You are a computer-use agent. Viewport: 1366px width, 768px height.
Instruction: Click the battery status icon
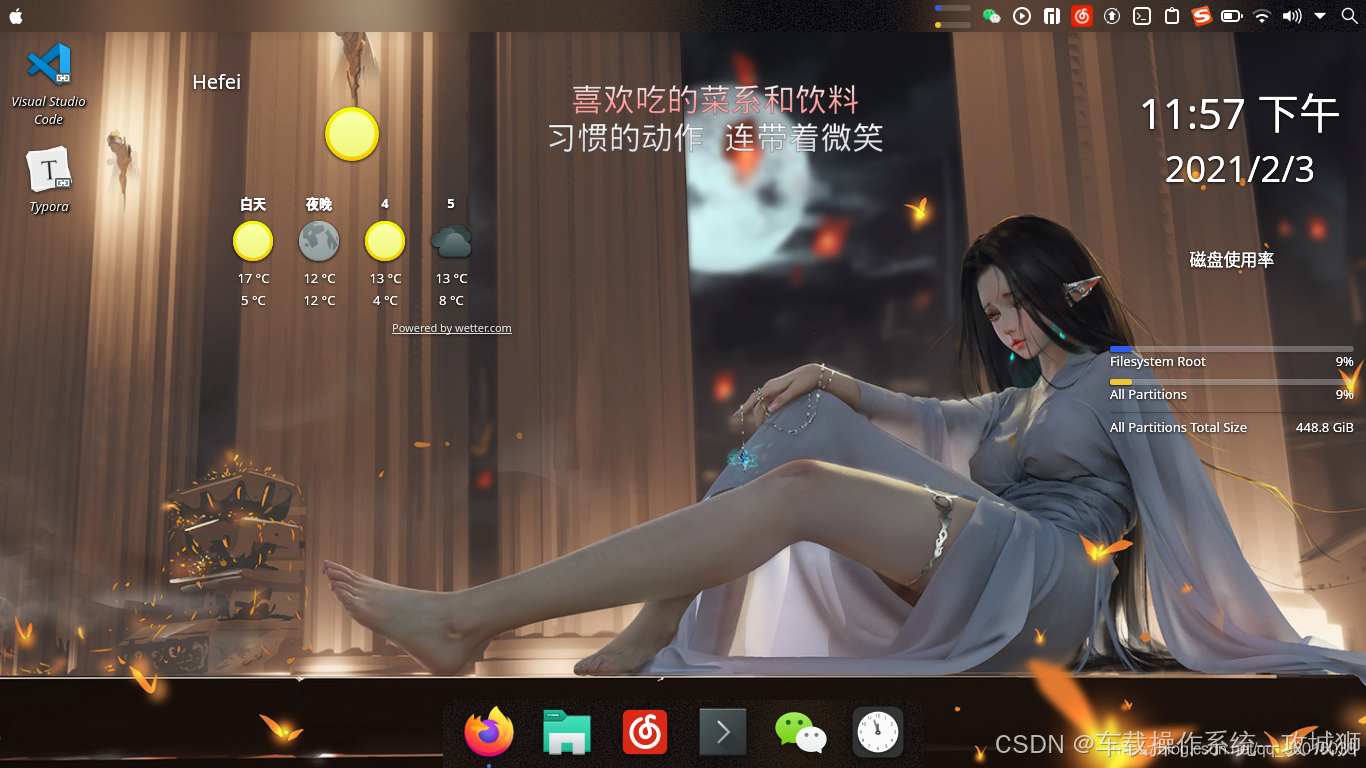tap(1231, 16)
